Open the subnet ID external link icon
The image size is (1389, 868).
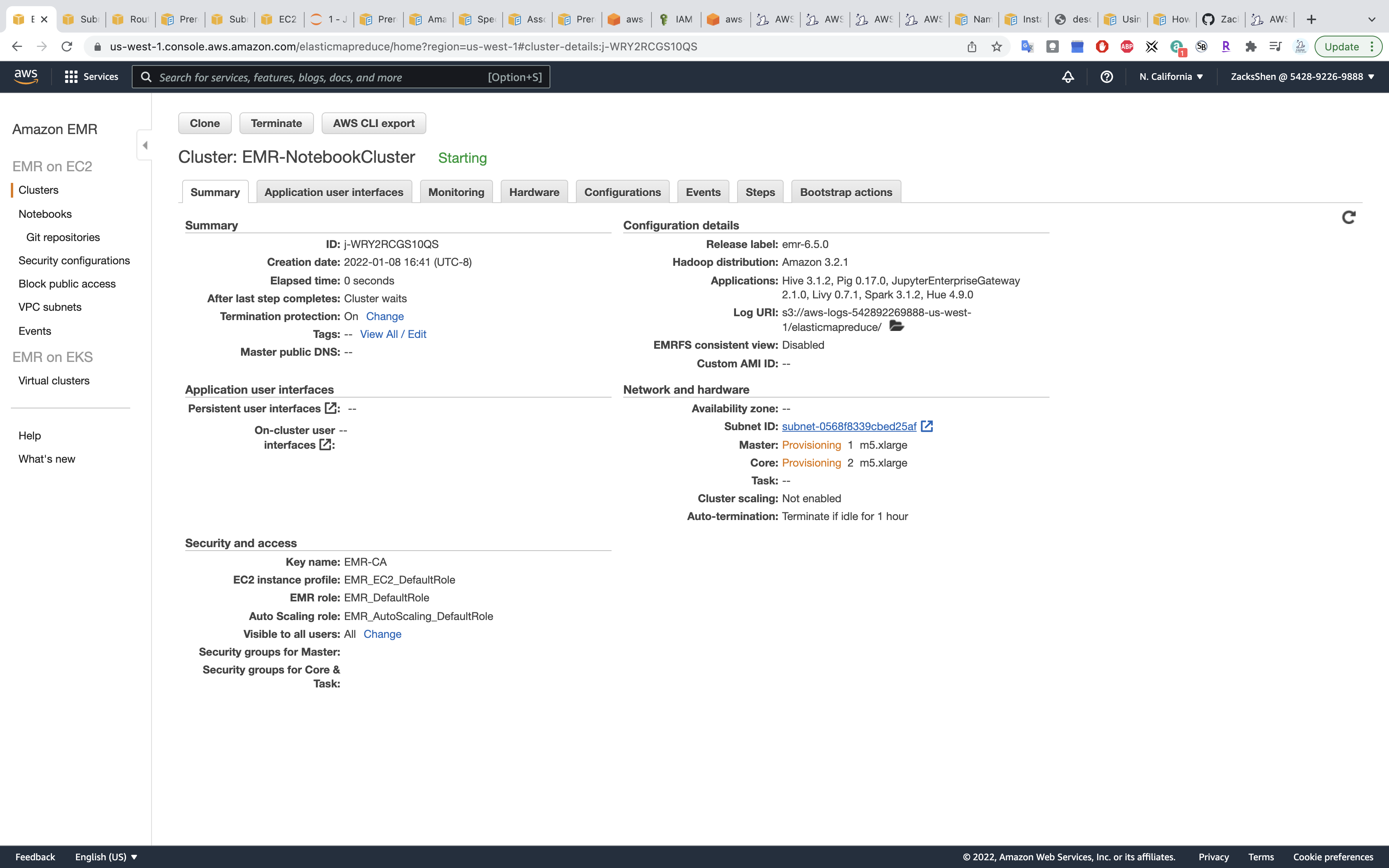click(x=927, y=426)
